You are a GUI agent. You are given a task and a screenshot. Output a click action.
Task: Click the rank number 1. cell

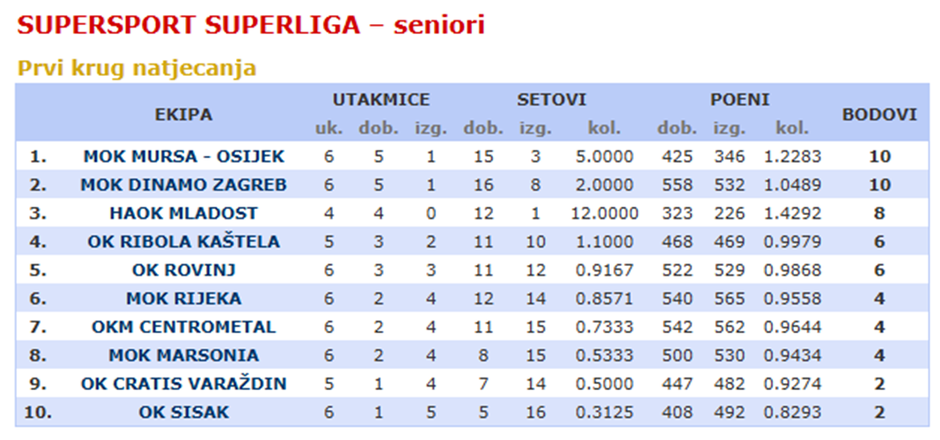tap(38, 156)
